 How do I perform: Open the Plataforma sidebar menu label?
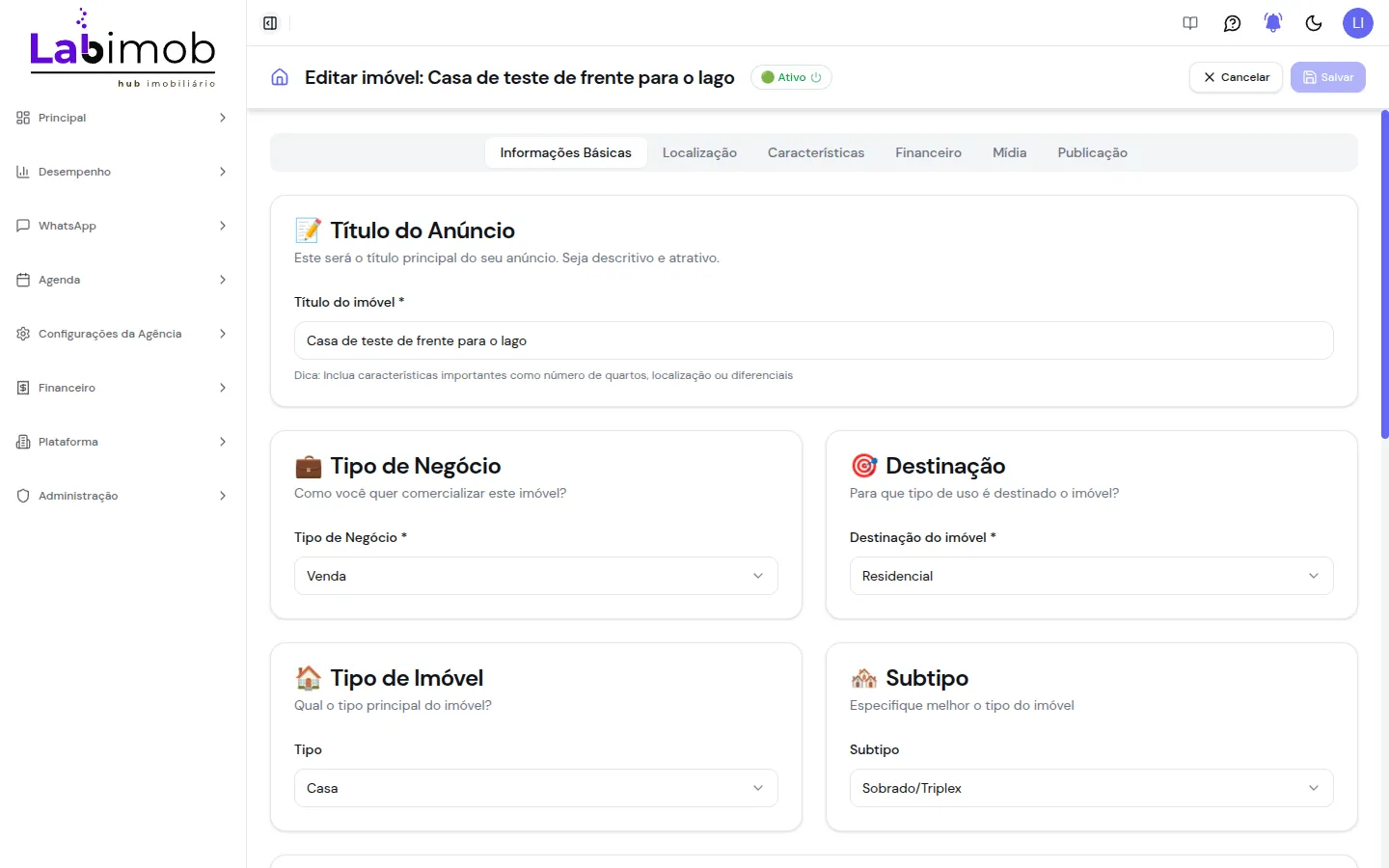[x=68, y=442]
